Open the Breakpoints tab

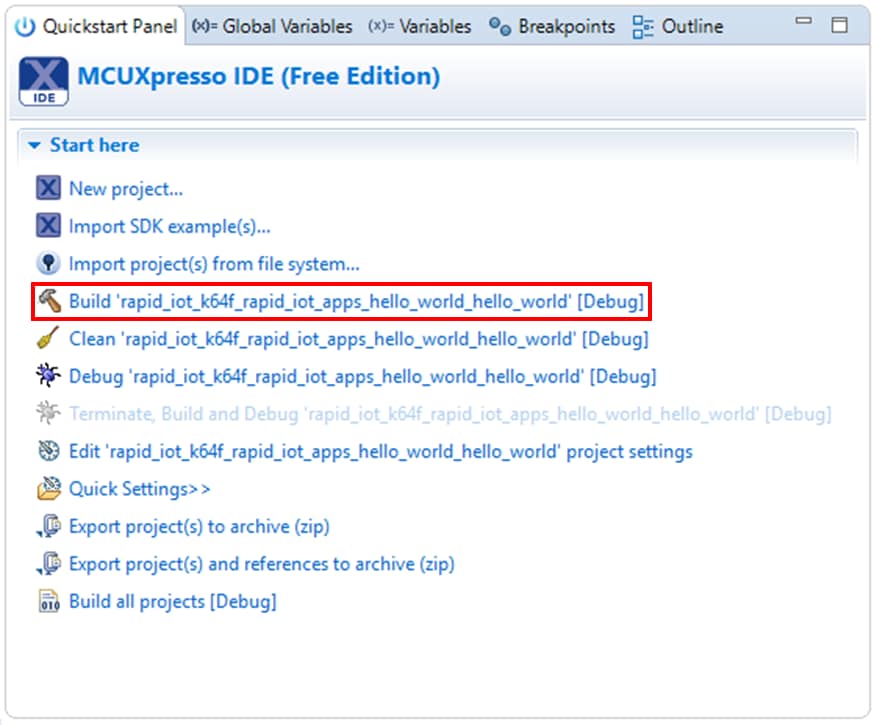(552, 27)
